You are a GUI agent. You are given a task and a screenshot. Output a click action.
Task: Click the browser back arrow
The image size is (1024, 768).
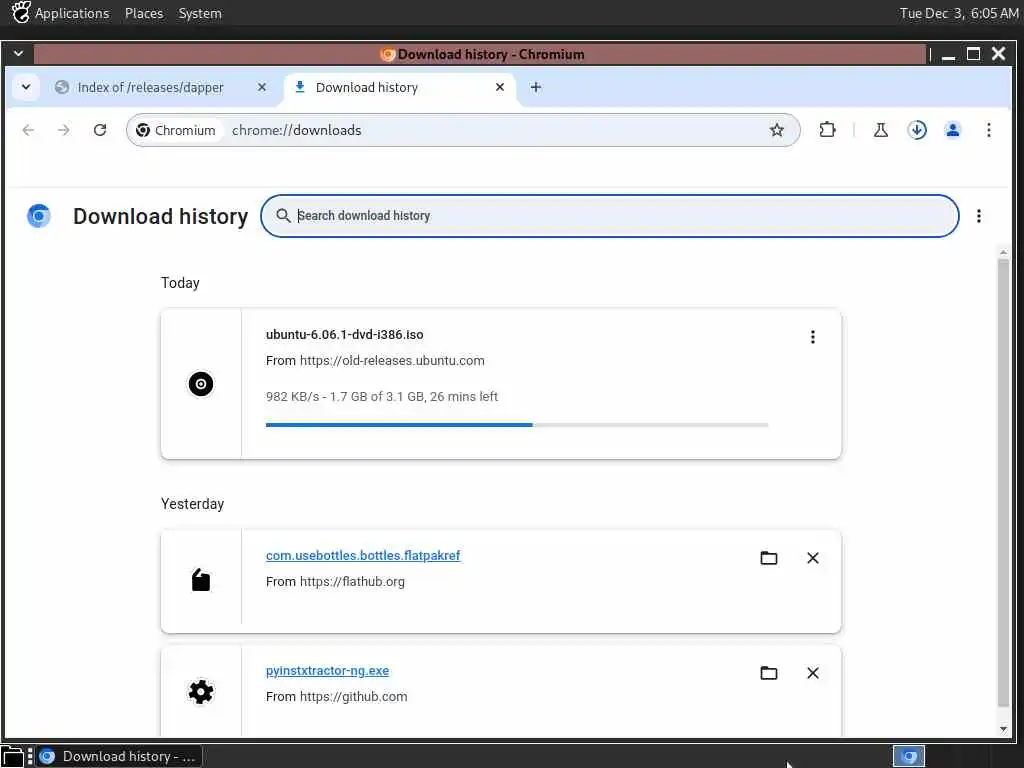[28, 130]
